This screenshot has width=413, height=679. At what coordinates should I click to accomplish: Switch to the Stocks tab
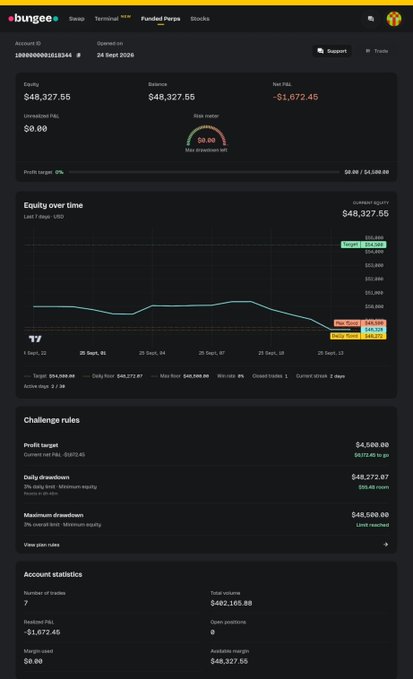point(200,19)
